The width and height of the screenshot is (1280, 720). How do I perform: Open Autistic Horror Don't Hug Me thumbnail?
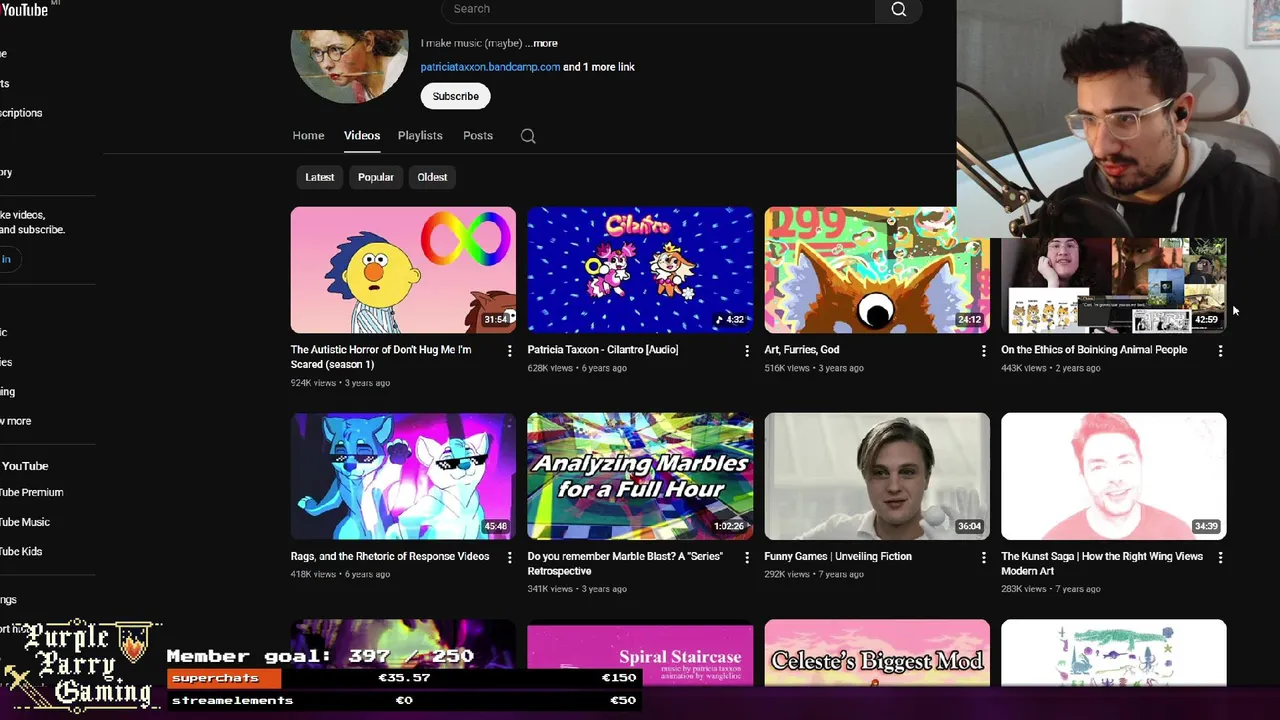click(403, 270)
